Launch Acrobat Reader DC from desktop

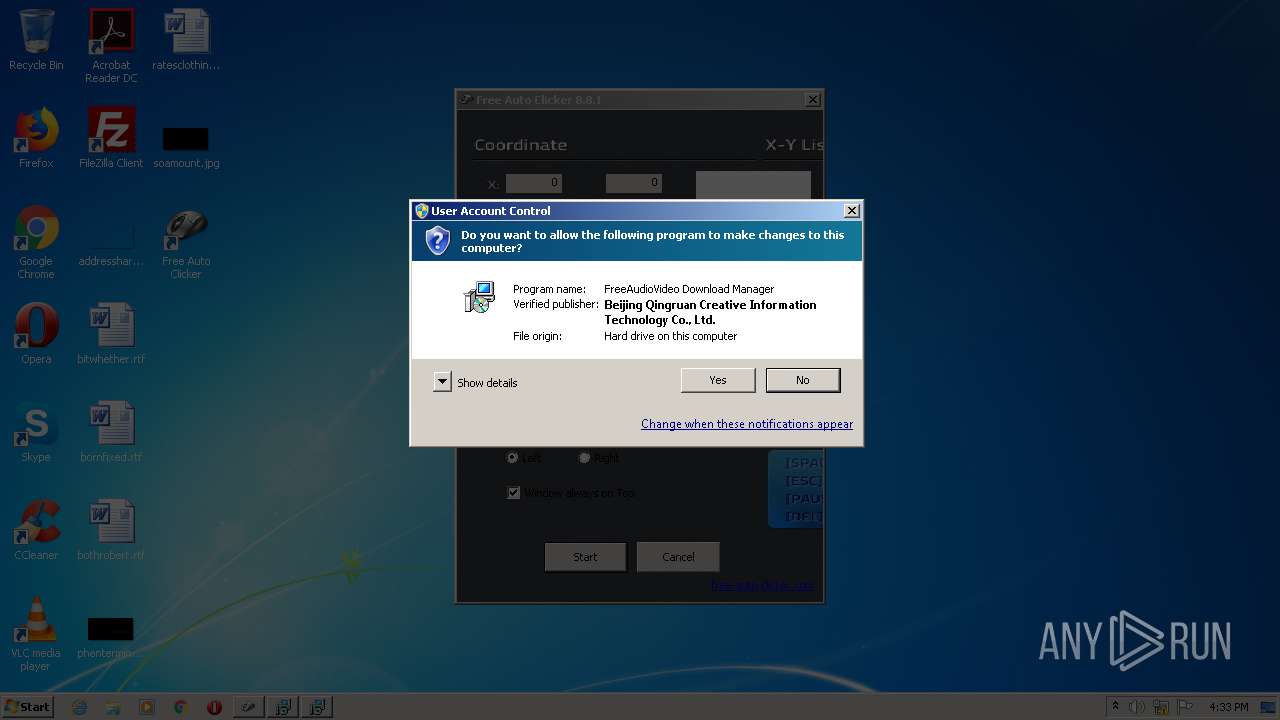pos(111,46)
